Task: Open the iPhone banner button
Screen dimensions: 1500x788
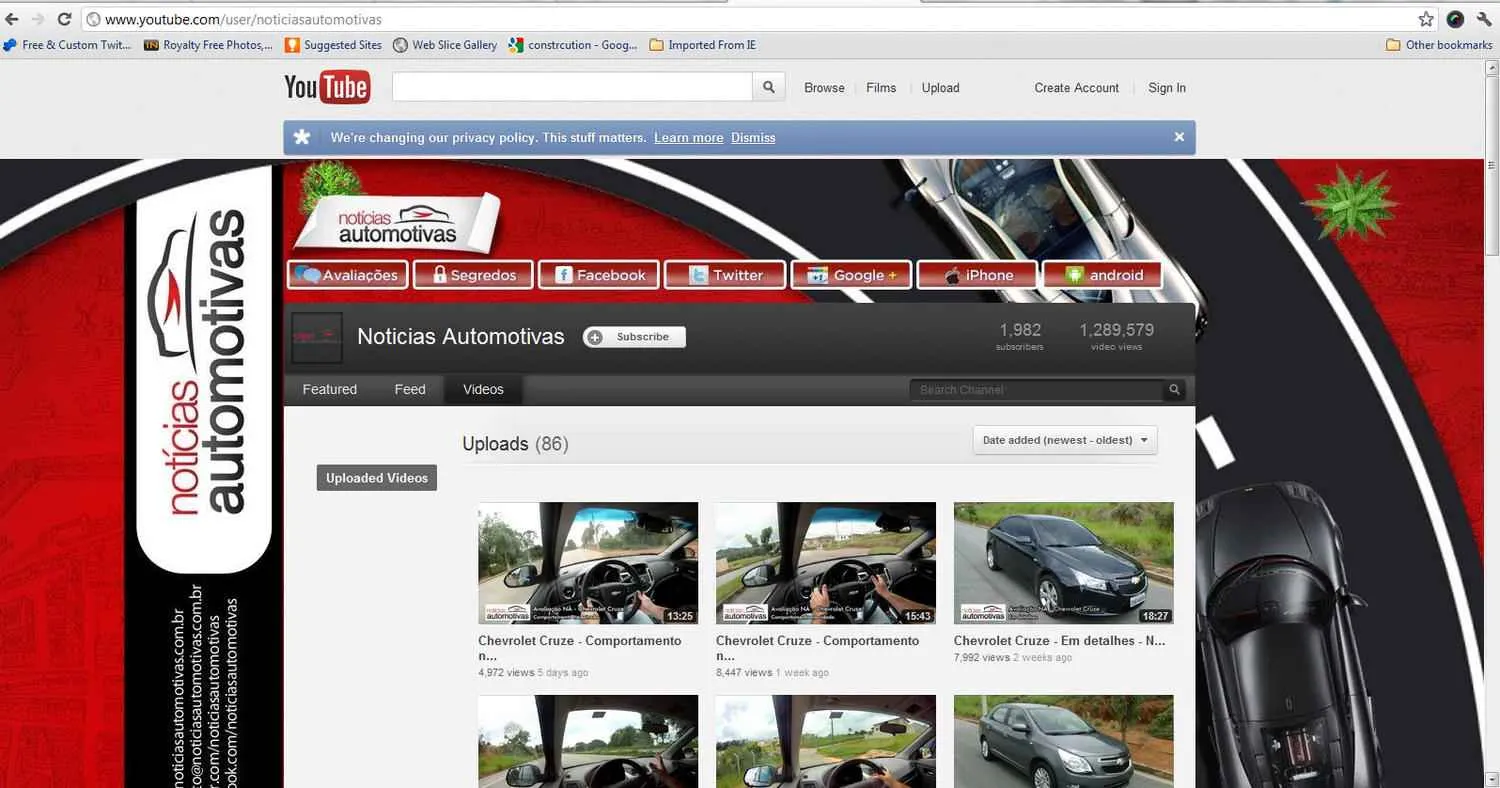Action: point(977,275)
